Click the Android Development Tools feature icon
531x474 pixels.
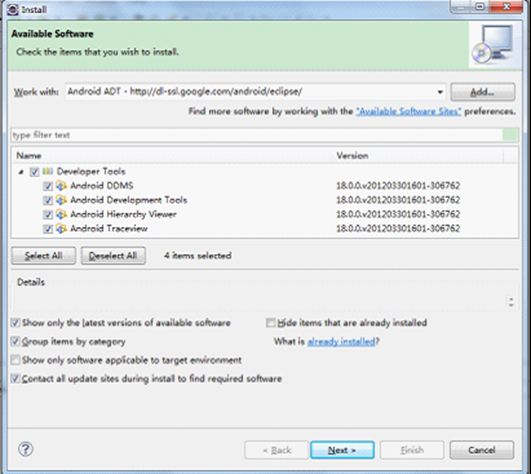tap(61, 200)
